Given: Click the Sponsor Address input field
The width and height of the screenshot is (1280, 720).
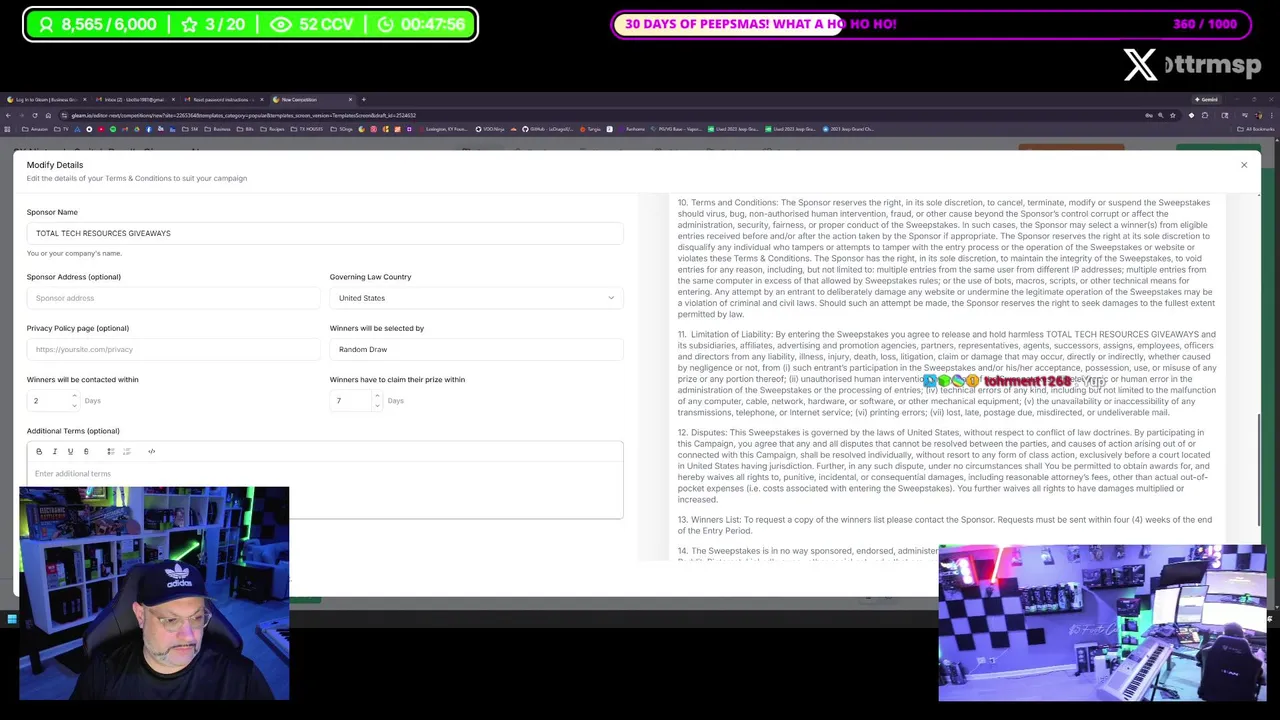Looking at the screenshot, I should [173, 298].
